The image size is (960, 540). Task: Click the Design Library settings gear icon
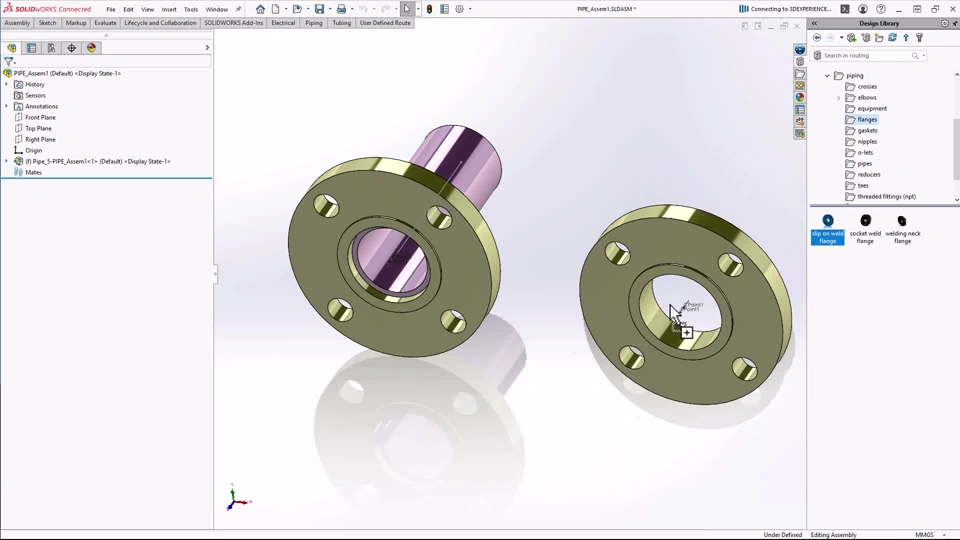[945, 23]
